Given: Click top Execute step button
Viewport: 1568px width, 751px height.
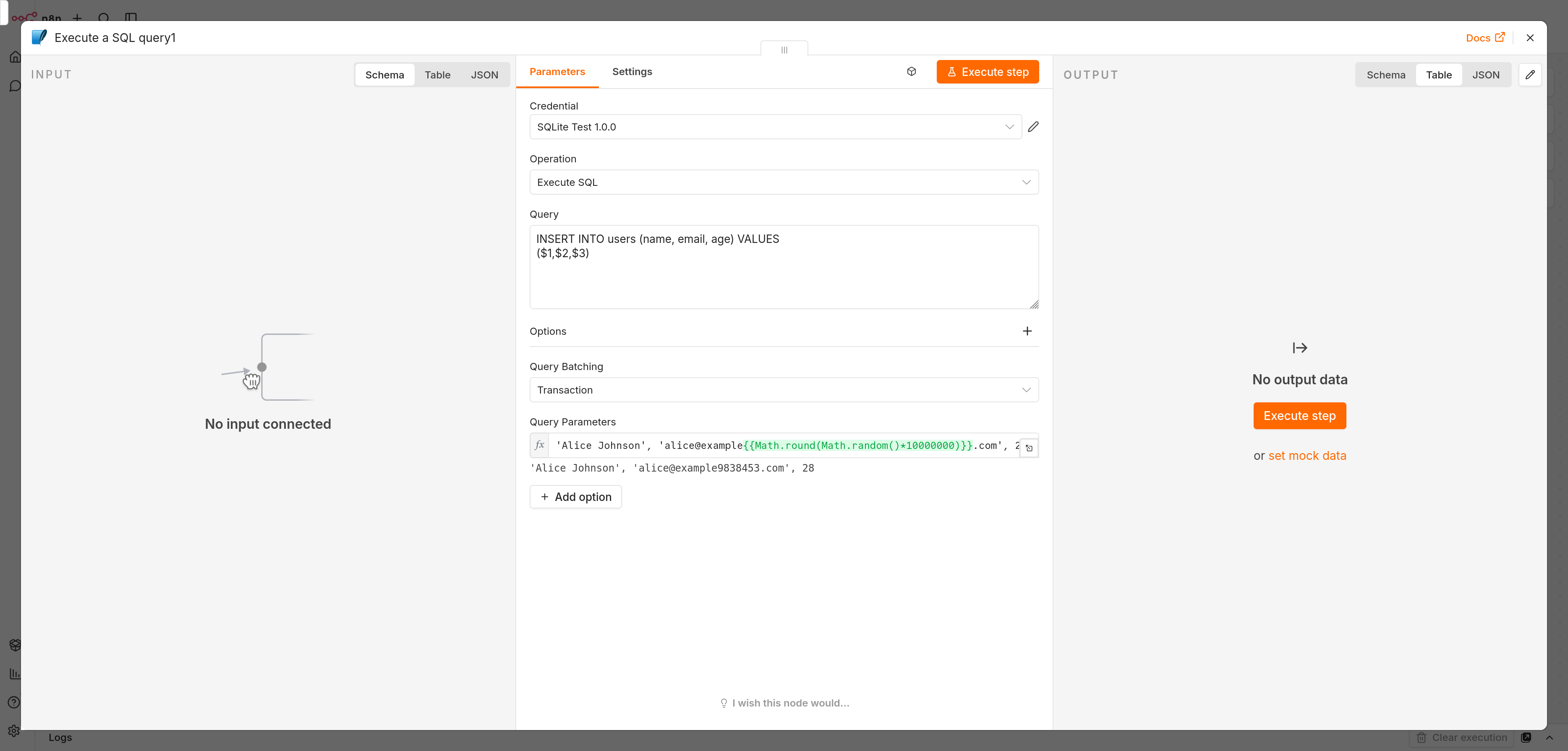Looking at the screenshot, I should [x=987, y=72].
